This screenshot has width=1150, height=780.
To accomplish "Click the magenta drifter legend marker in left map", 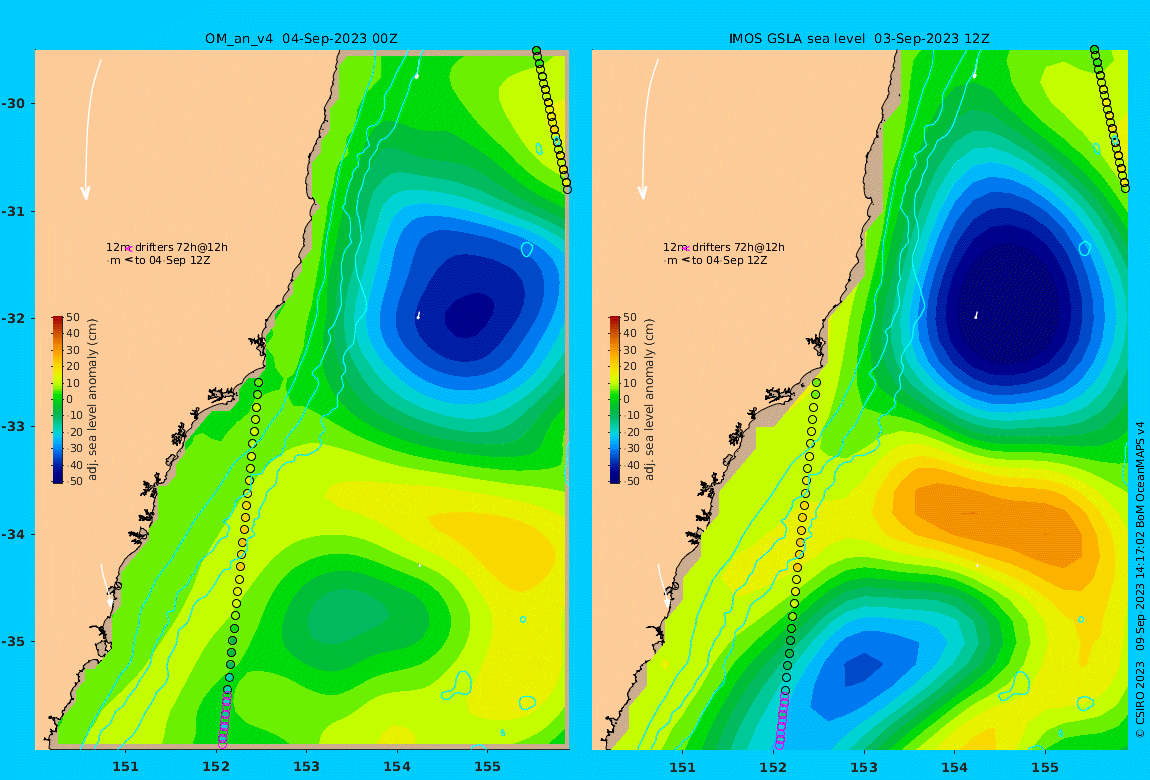I will pyautogui.click(x=128, y=249).
